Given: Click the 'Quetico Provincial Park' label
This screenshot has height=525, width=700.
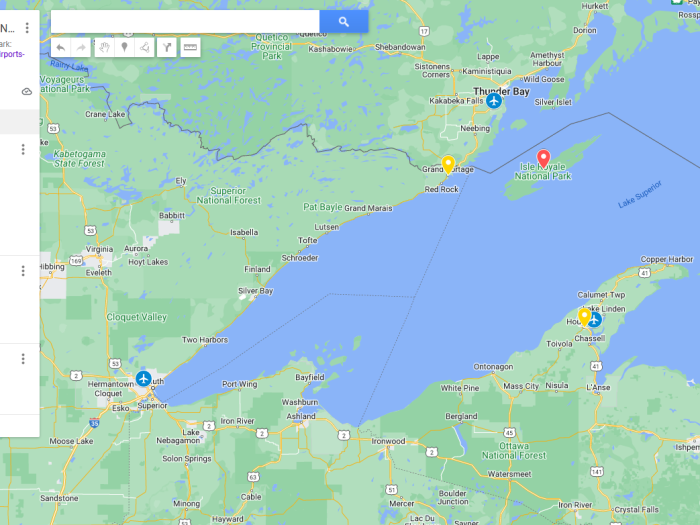Looking at the screenshot, I should (271, 46).
